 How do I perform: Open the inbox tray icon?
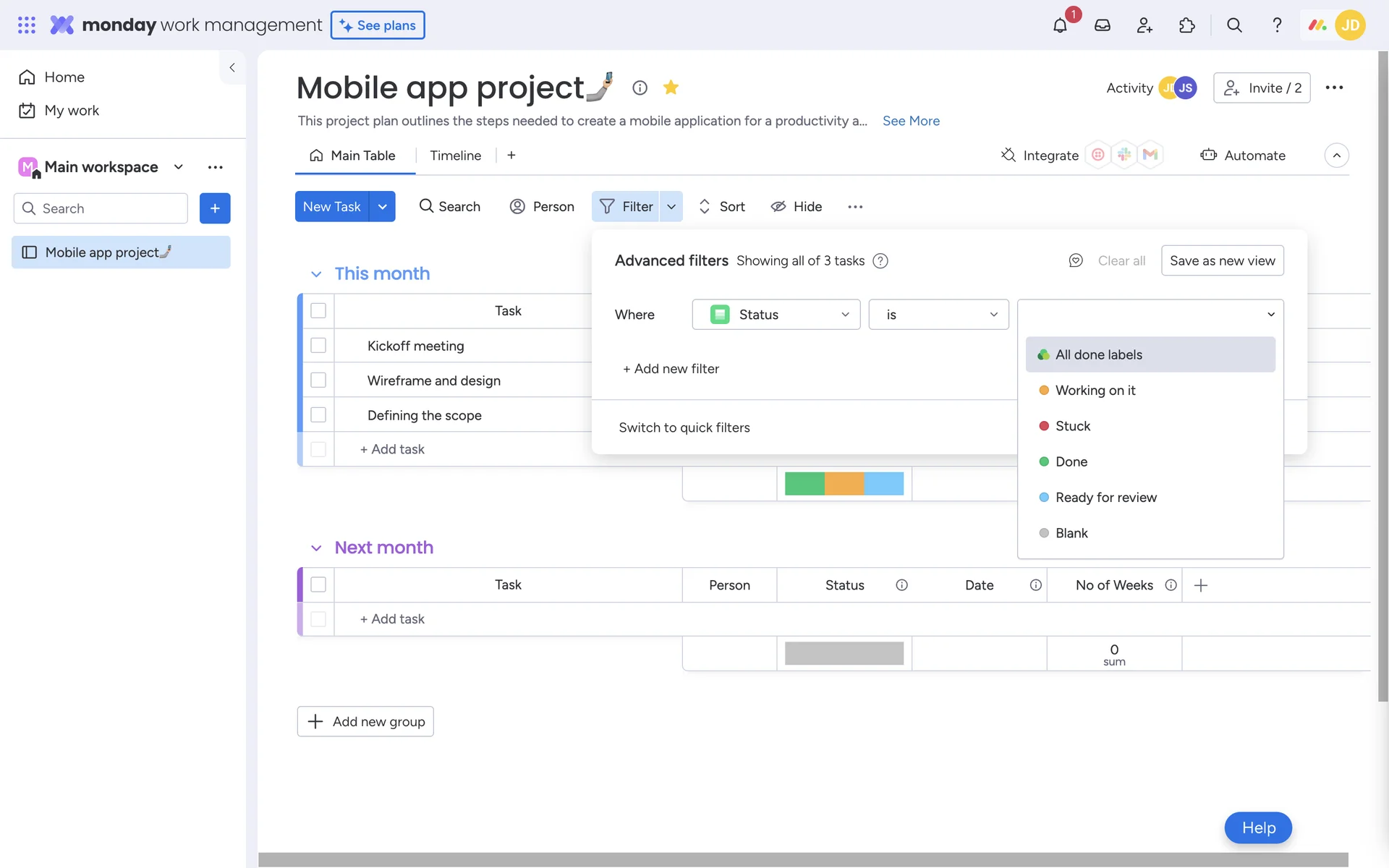tap(1102, 25)
